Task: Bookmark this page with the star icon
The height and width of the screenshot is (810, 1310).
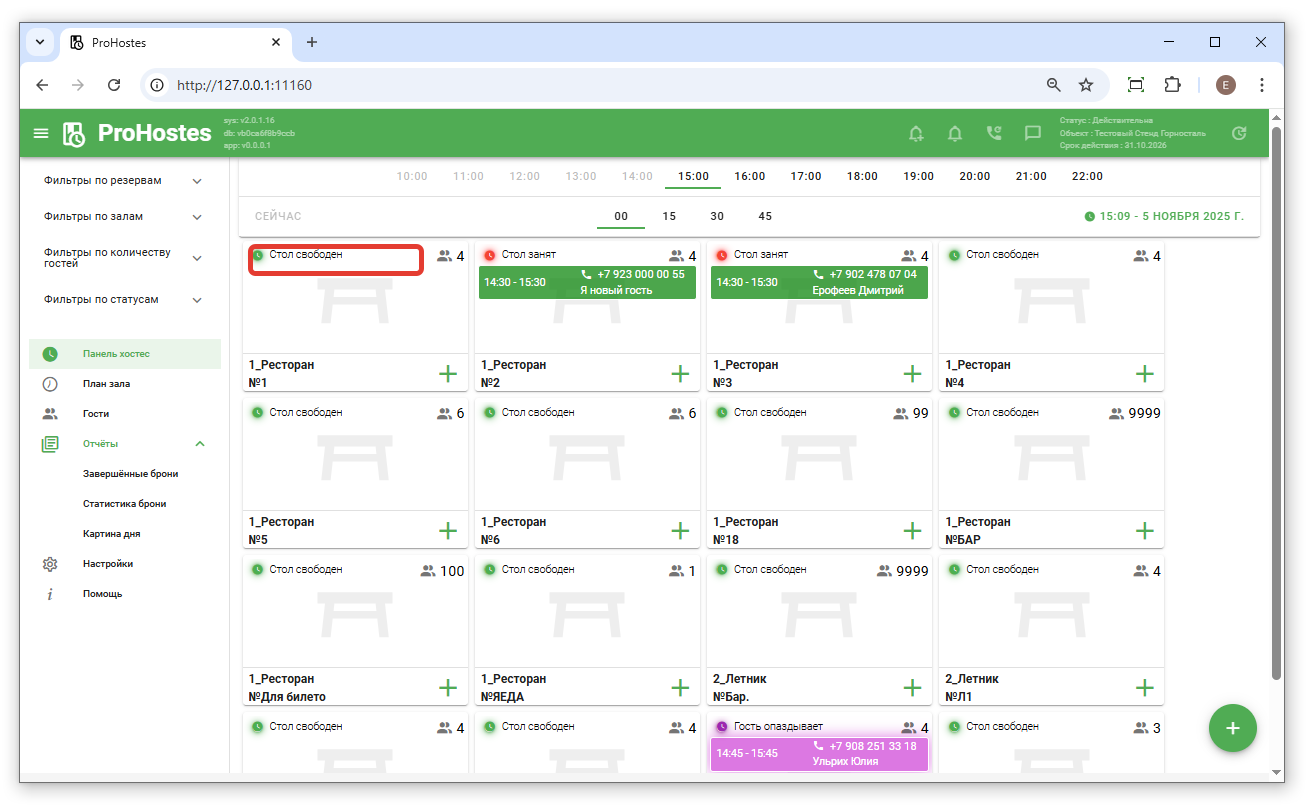Action: [x=1086, y=85]
